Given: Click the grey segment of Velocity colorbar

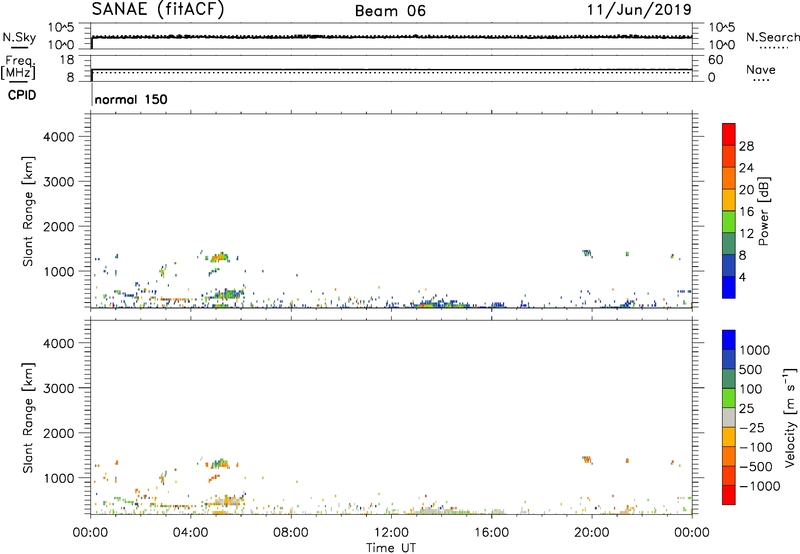Looking at the screenshot, I should click(729, 417).
